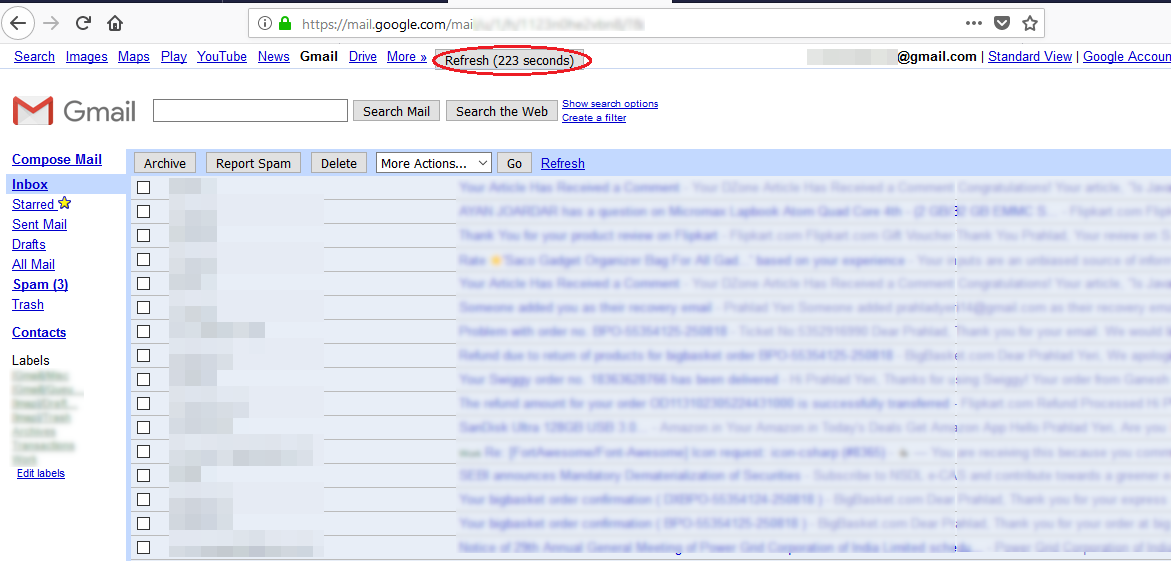1171x561 pixels.
Task: Open the Search link in the top bar
Action: tap(34, 56)
